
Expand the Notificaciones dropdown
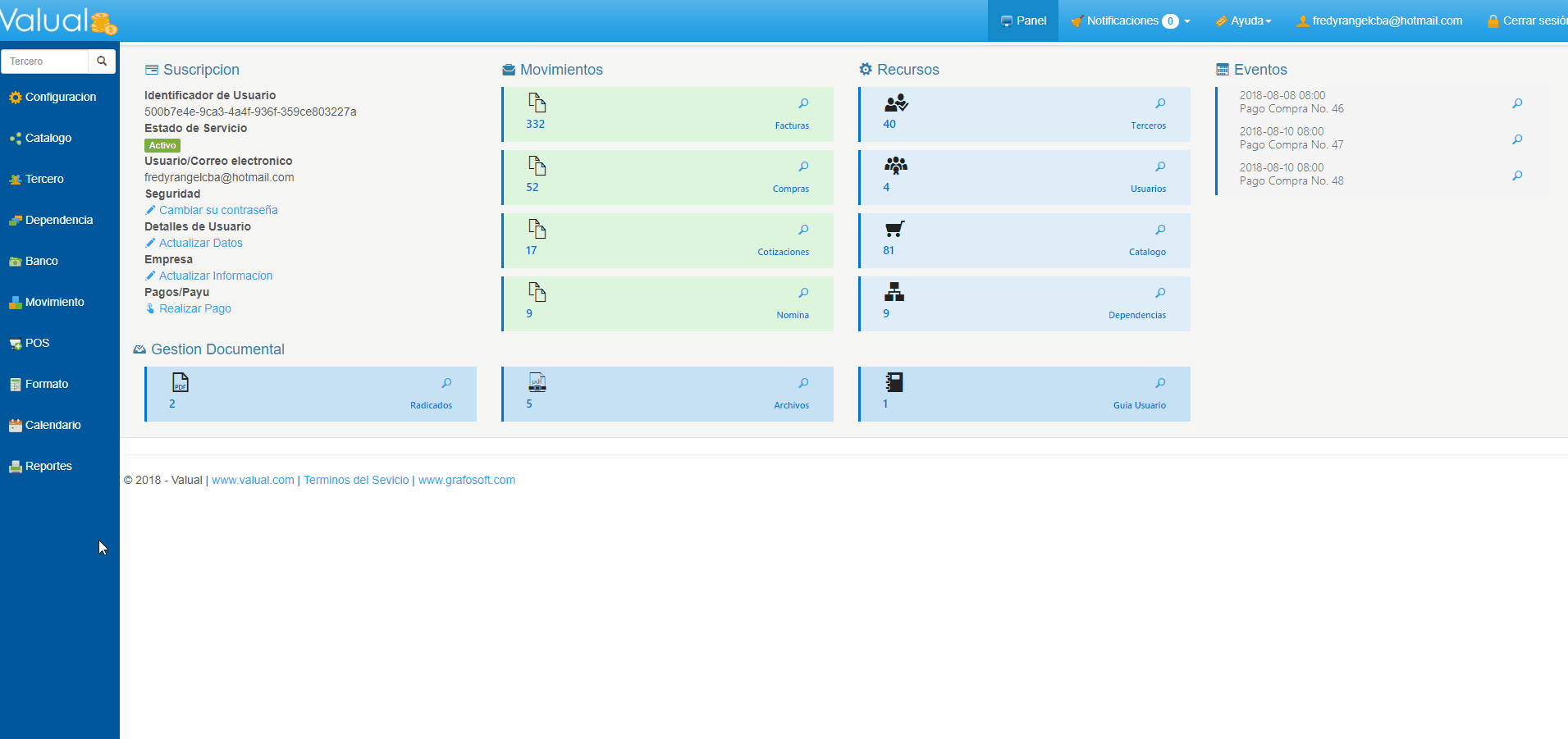[x=1131, y=21]
